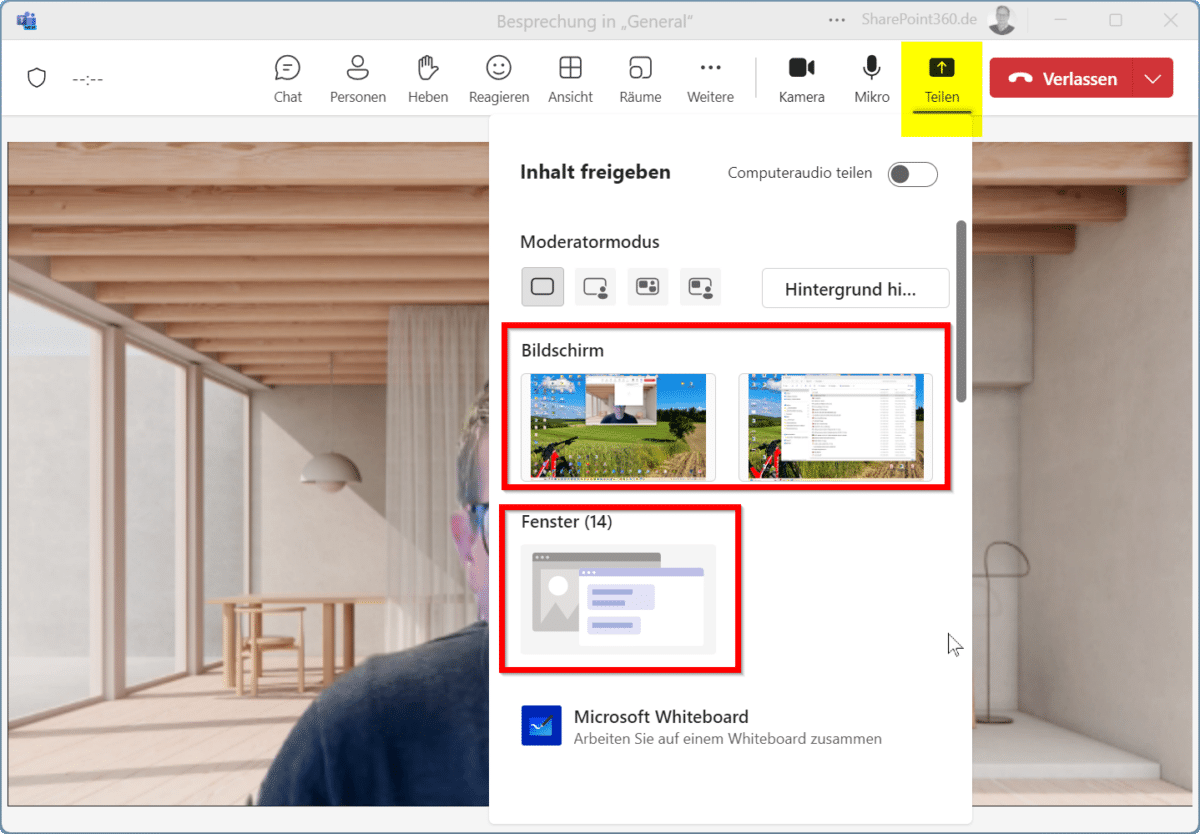
Task: Open the Chat panel
Action: [x=288, y=79]
